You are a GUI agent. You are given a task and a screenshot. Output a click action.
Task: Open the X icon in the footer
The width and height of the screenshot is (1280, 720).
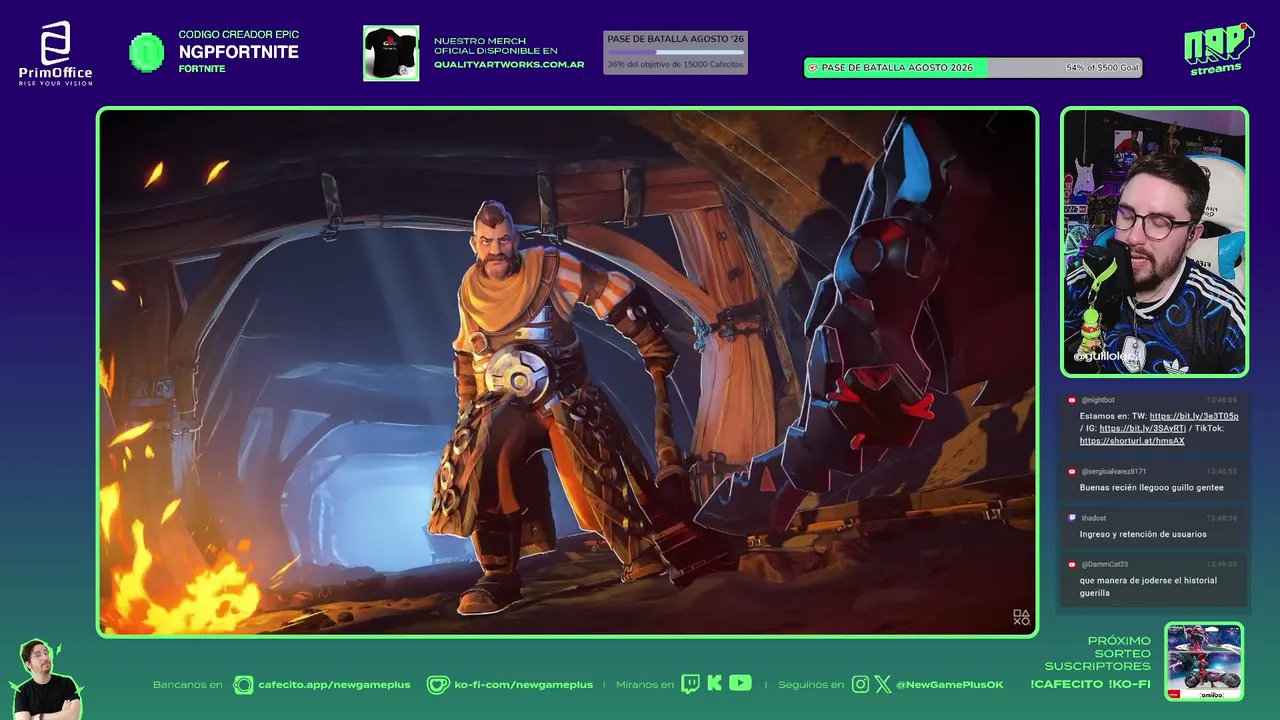pyautogui.click(x=882, y=684)
